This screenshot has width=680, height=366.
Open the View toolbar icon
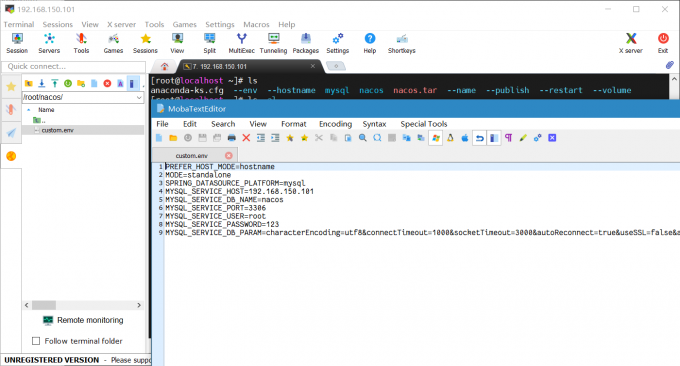(x=177, y=43)
